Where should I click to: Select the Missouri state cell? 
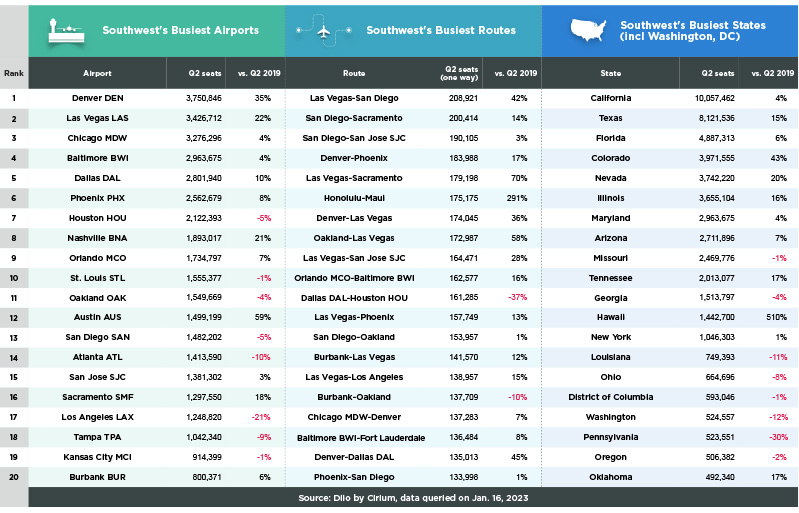[610, 258]
